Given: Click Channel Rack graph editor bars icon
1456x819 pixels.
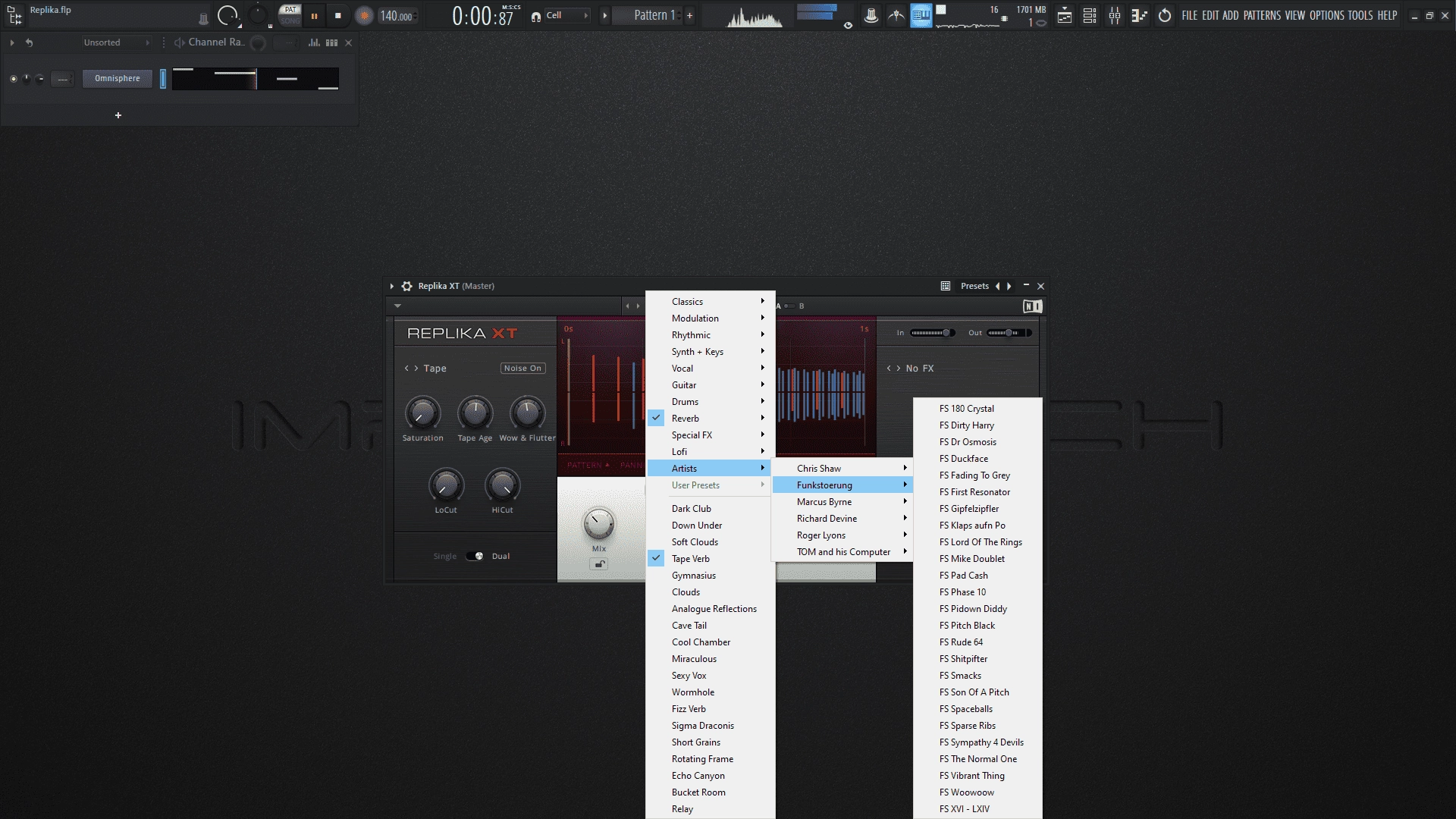Looking at the screenshot, I should pos(314,42).
